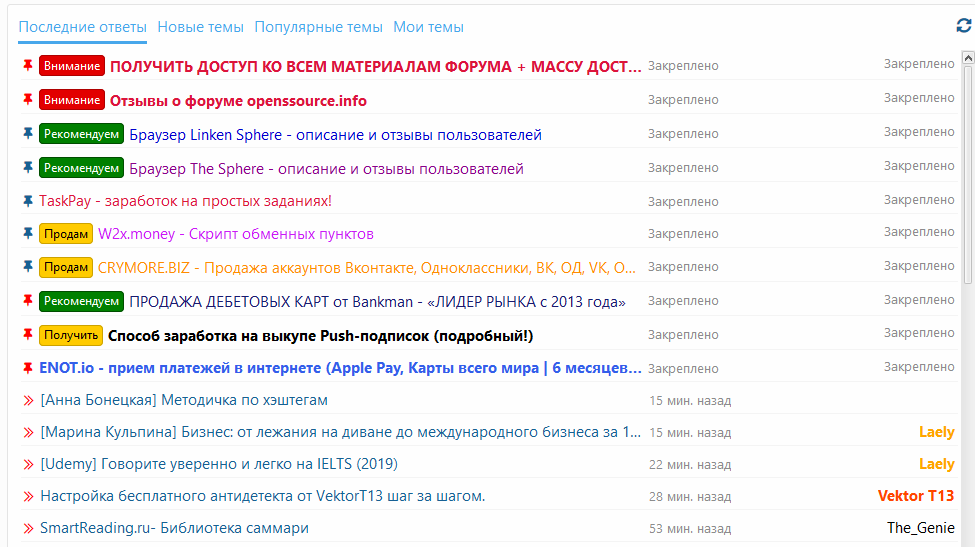
Task: Click the pin icon beside ПОЛУЧИТЬ ДОСТУП topic
Action: pos(28,65)
